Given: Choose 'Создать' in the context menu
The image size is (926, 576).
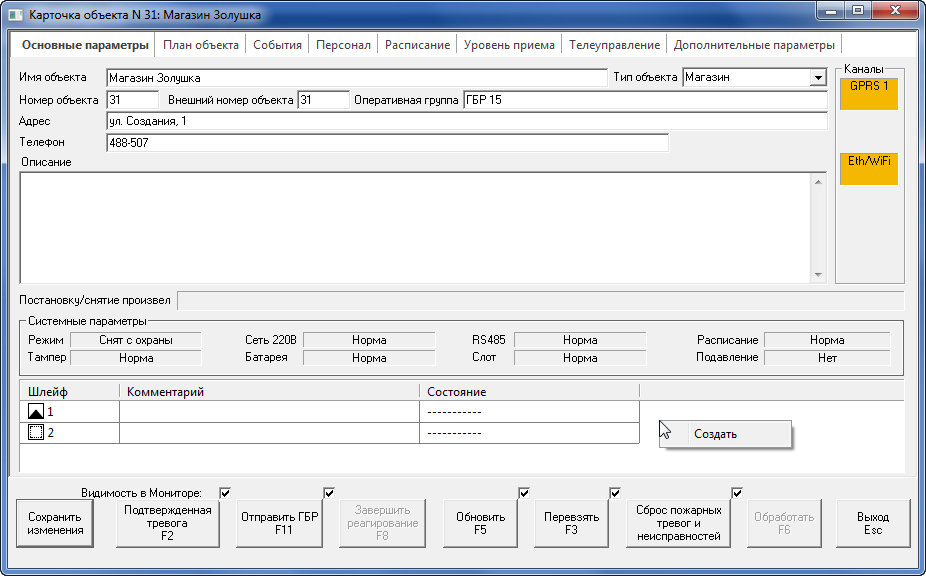Looking at the screenshot, I should point(726,434).
